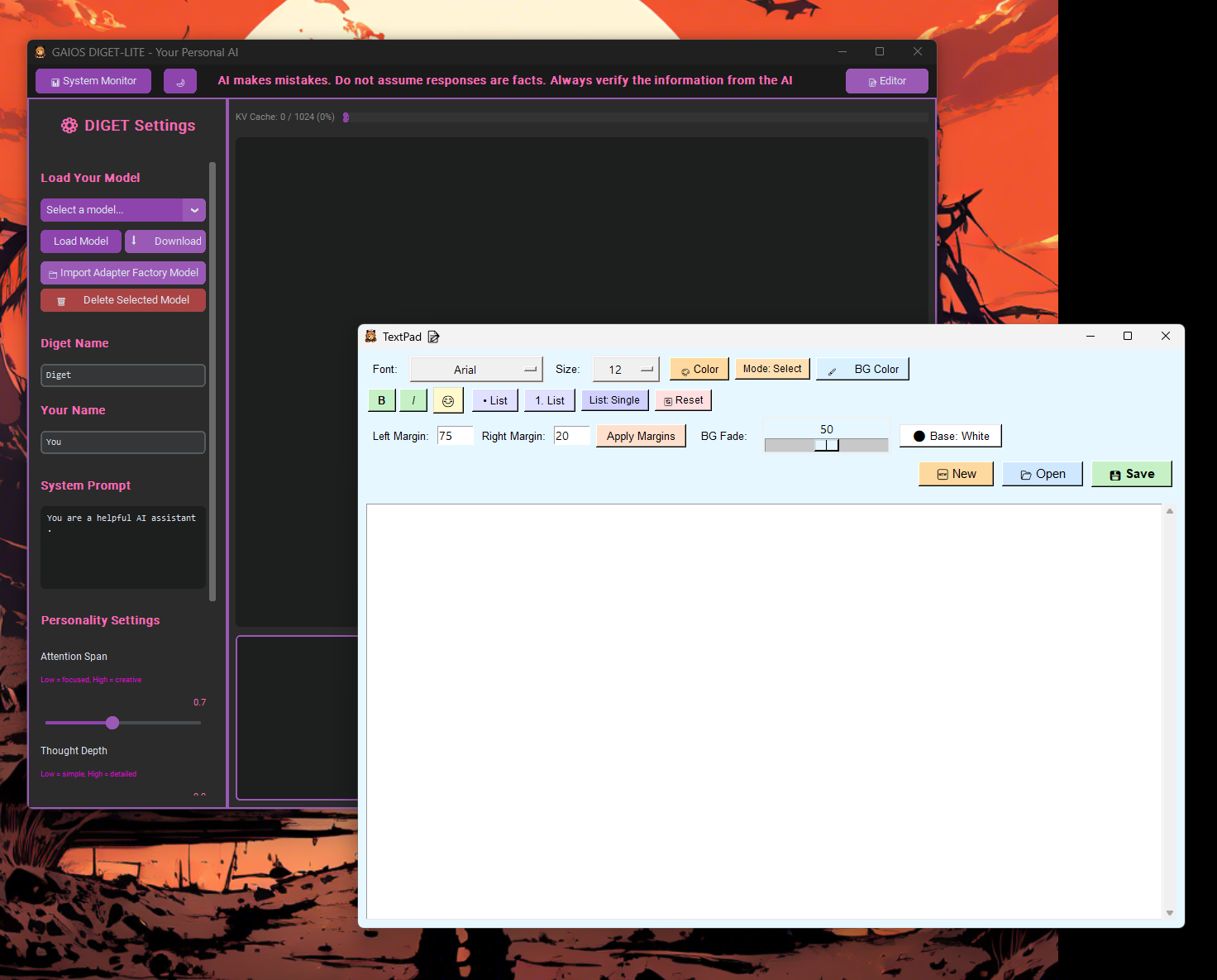Click the TextPad title bar app icon
This screenshot has width=1217, height=980.
(x=371, y=337)
